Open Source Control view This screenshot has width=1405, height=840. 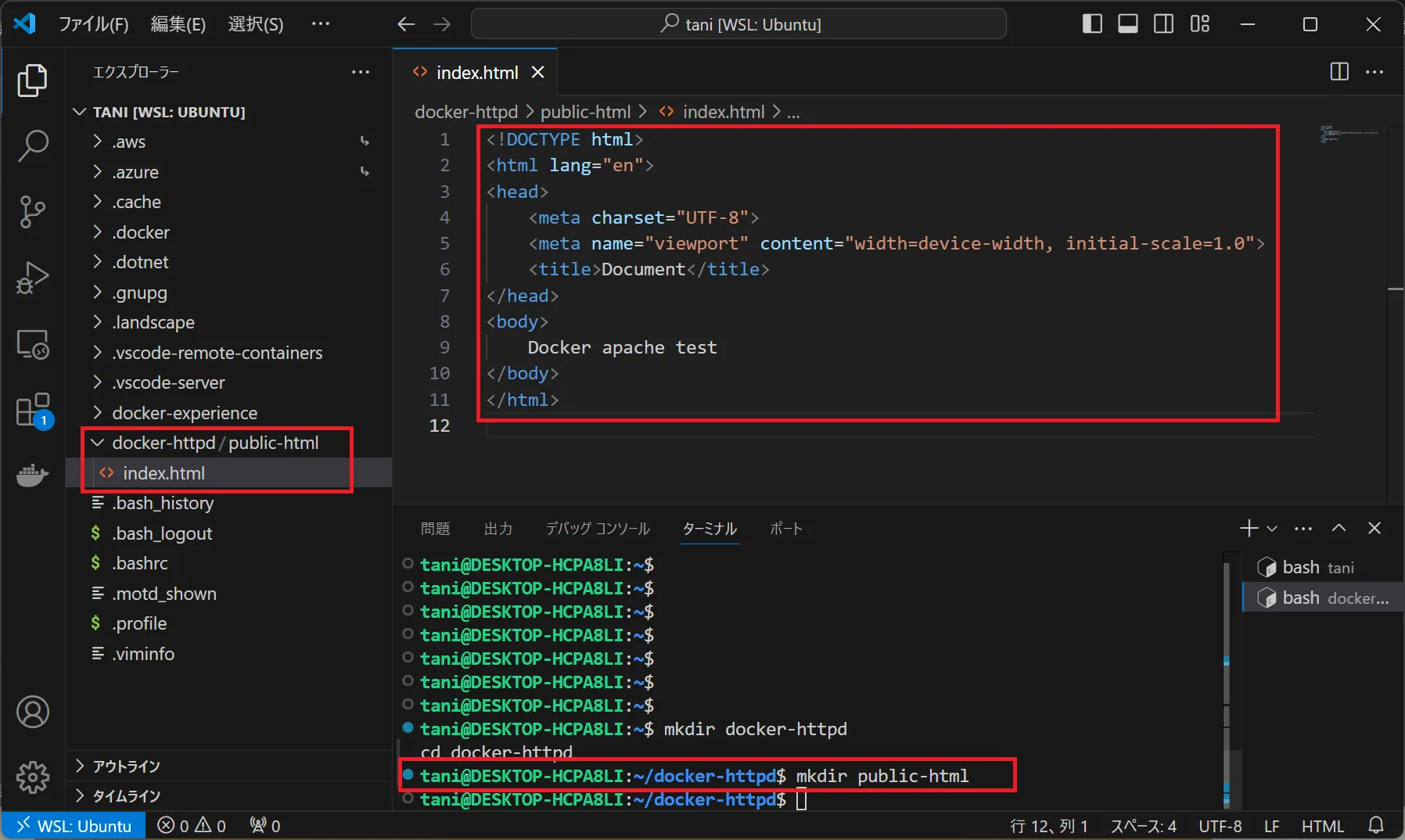pyautogui.click(x=32, y=211)
